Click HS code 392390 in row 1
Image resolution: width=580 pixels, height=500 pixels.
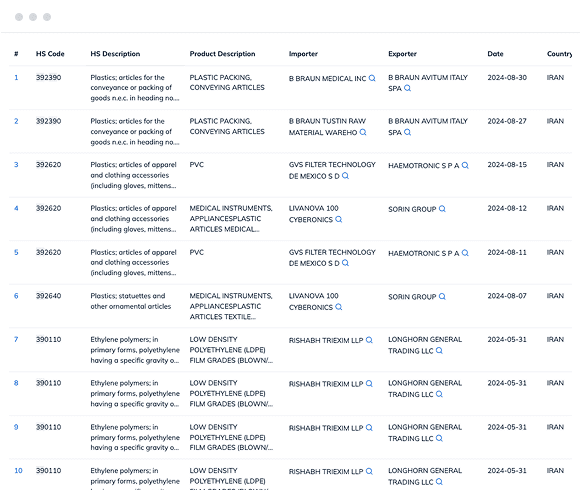(48, 78)
